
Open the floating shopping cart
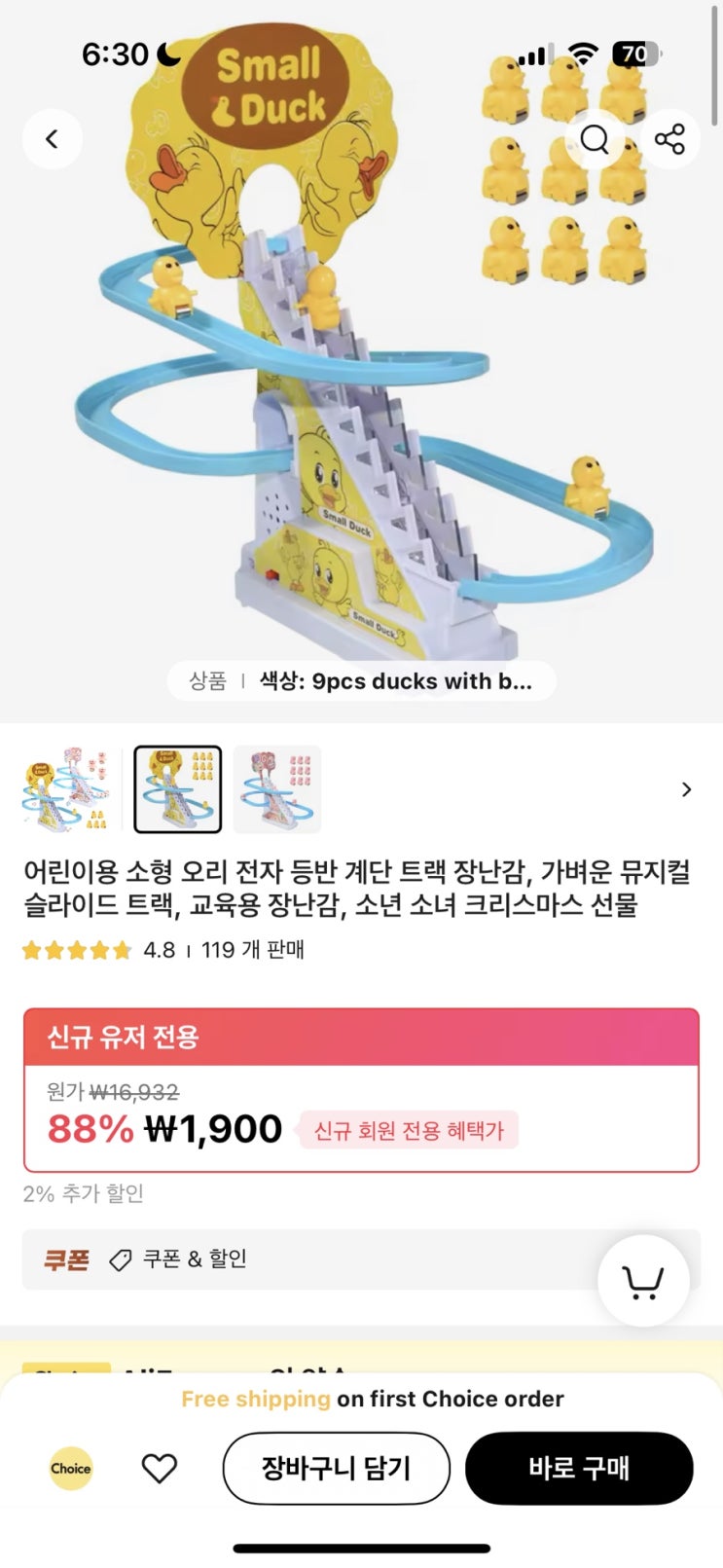pyautogui.click(x=642, y=1281)
